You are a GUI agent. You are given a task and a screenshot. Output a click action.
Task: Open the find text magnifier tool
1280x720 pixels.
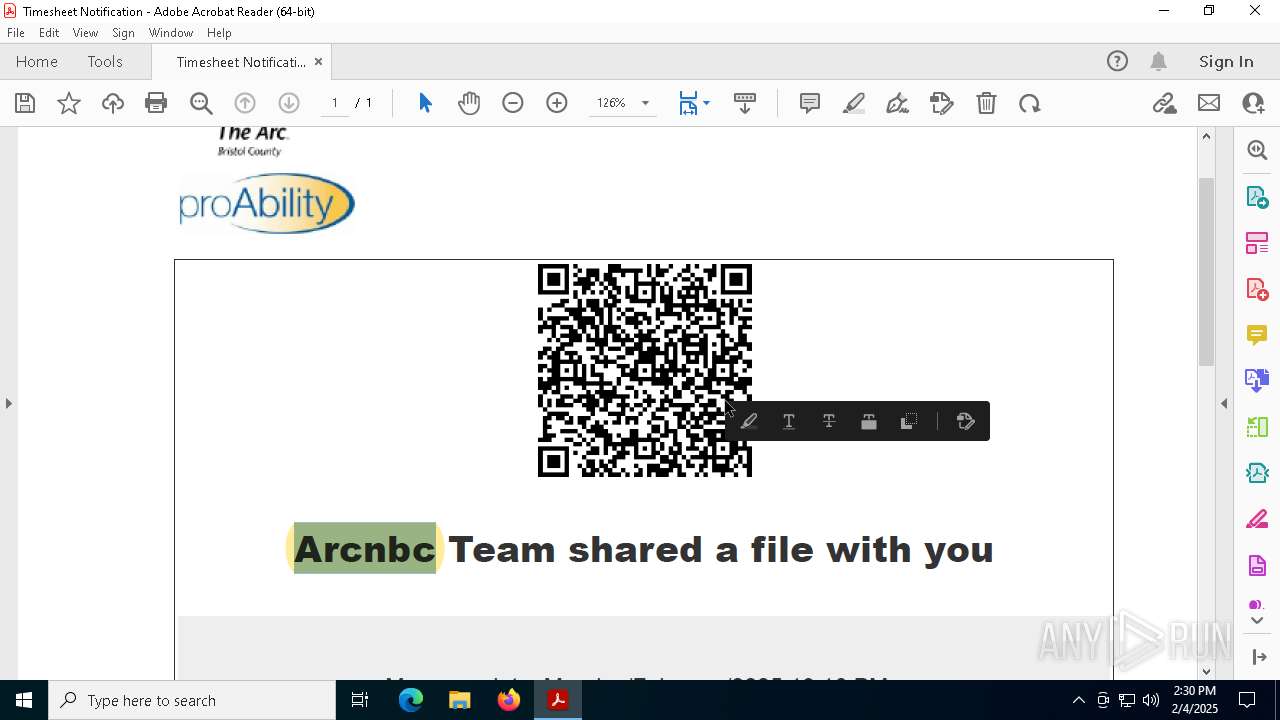(201, 103)
